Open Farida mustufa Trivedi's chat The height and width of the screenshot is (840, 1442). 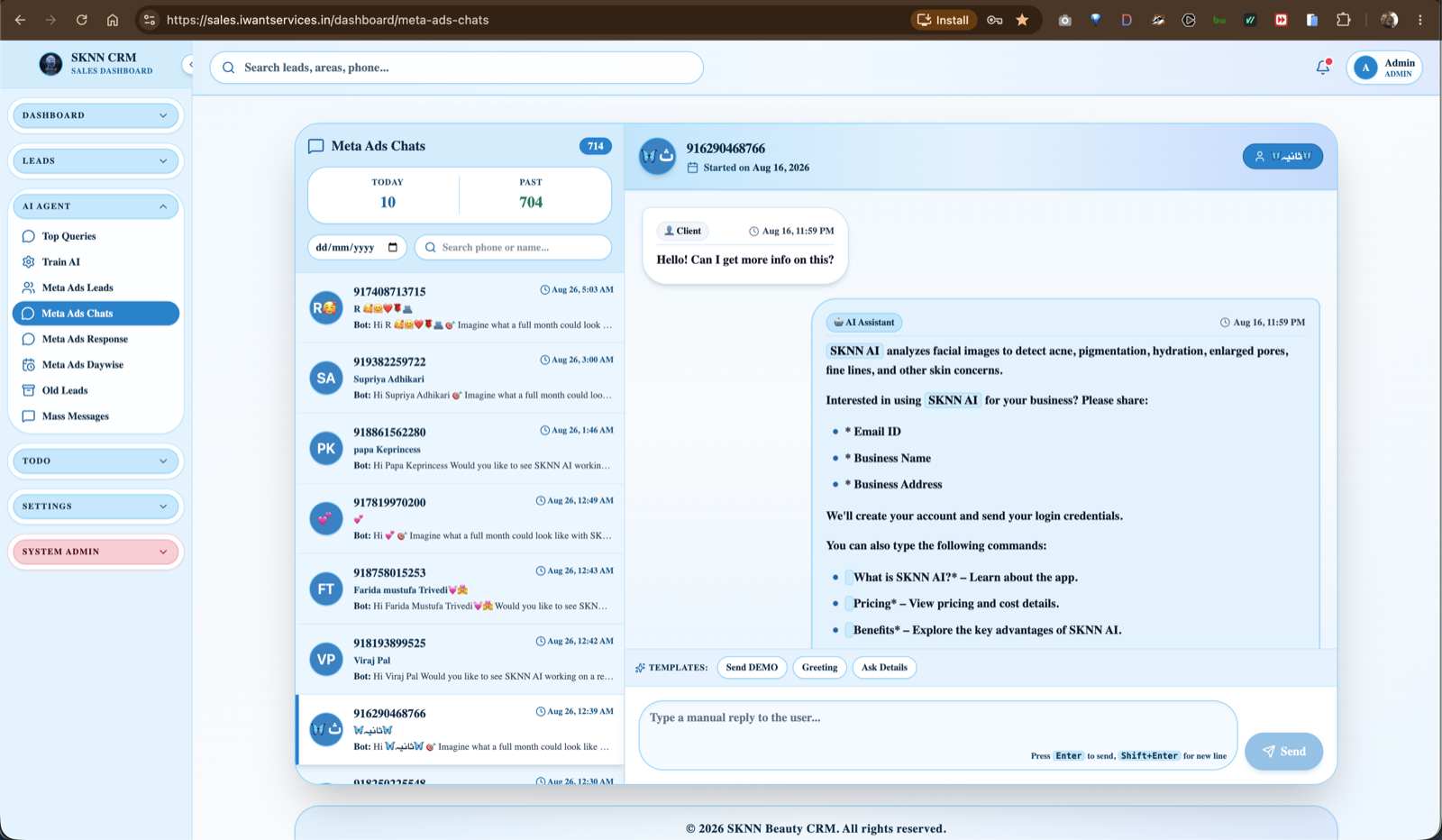460,589
